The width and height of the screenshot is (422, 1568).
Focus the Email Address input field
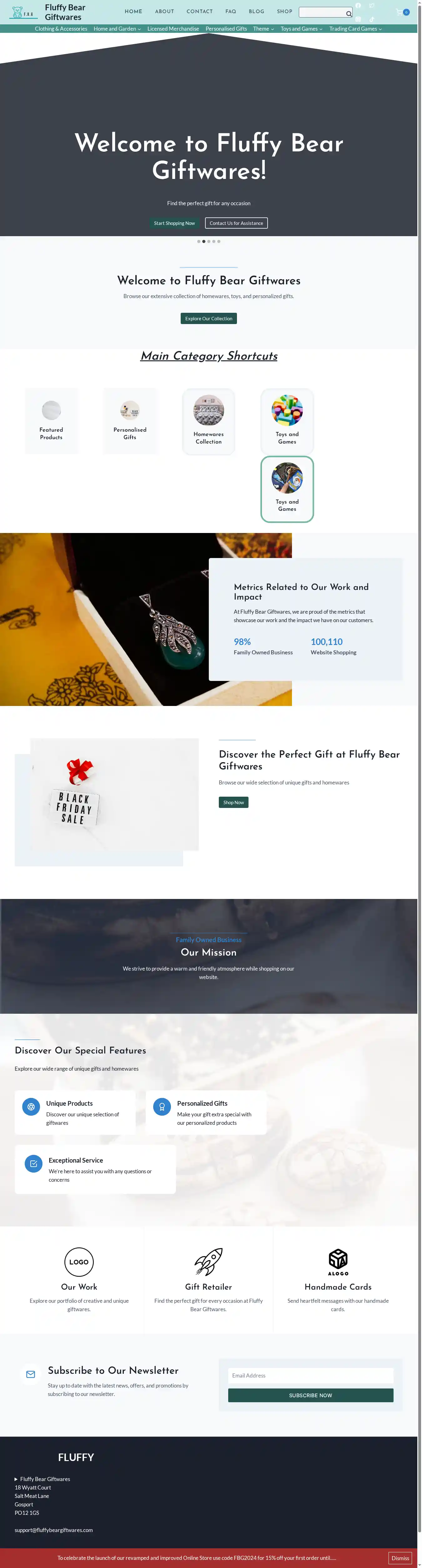click(311, 1376)
